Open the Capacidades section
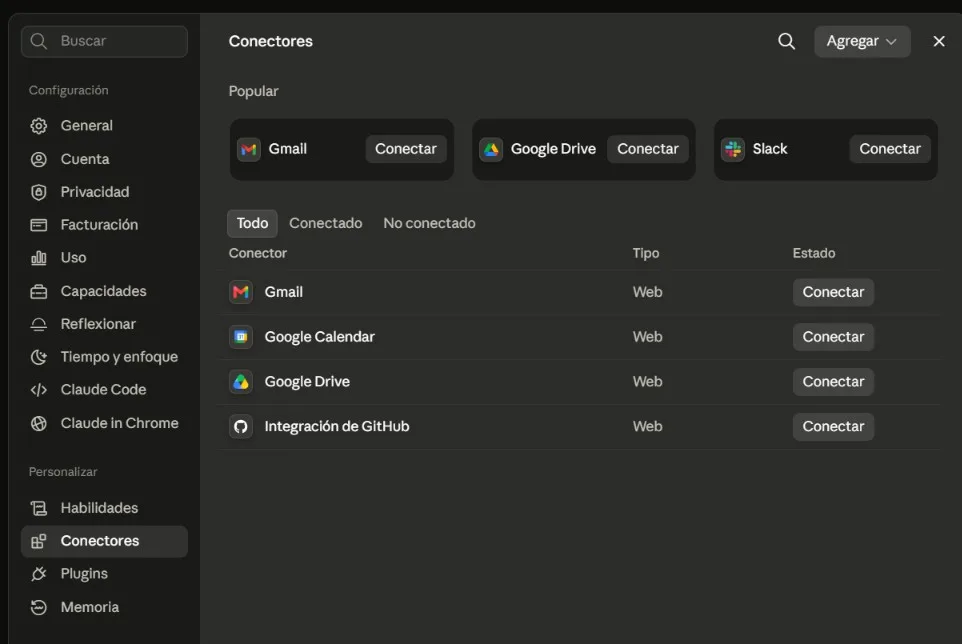Screen dimensions: 962x644 click(104, 291)
